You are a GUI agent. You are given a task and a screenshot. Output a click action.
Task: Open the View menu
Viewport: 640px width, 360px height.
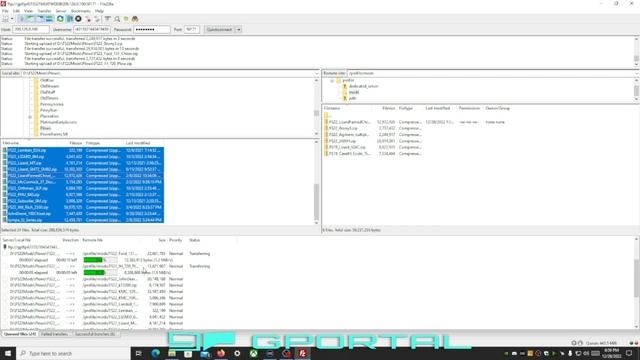click(x=28, y=11)
